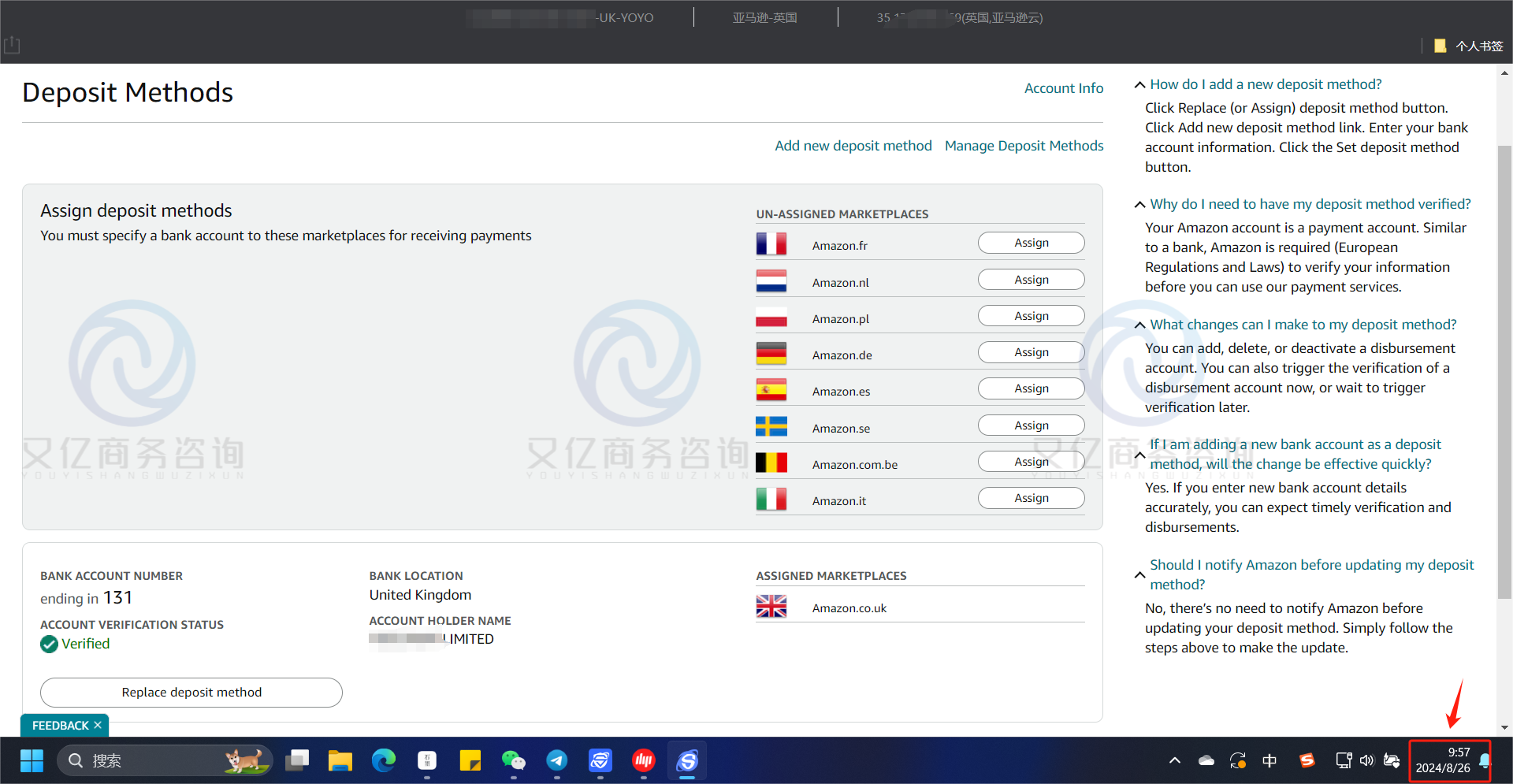
Task: Open the Windows Start menu
Action: point(32,760)
